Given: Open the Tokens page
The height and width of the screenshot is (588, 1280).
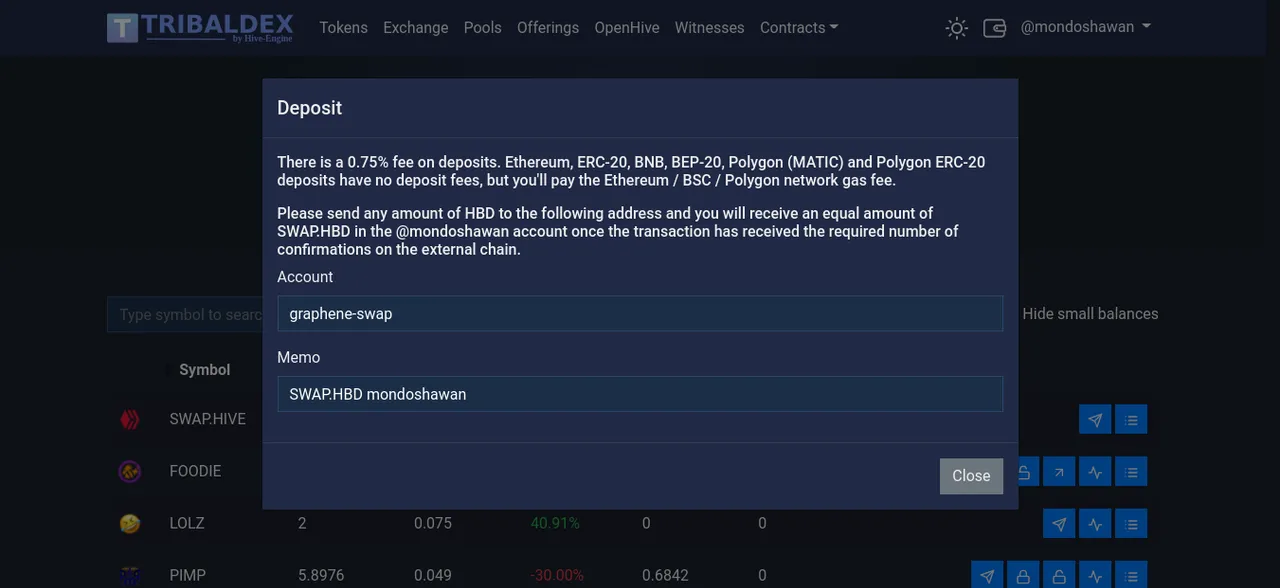Looking at the screenshot, I should click(x=343, y=28).
